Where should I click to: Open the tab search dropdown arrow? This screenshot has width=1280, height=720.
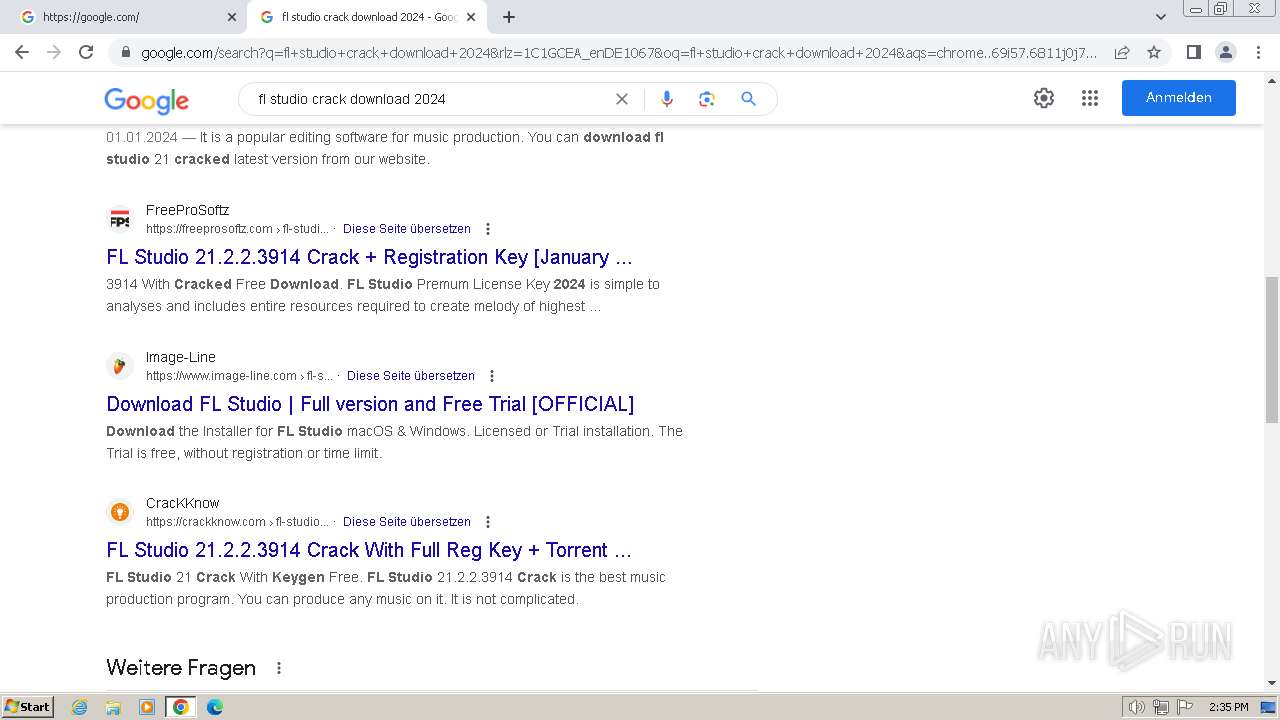(1161, 17)
